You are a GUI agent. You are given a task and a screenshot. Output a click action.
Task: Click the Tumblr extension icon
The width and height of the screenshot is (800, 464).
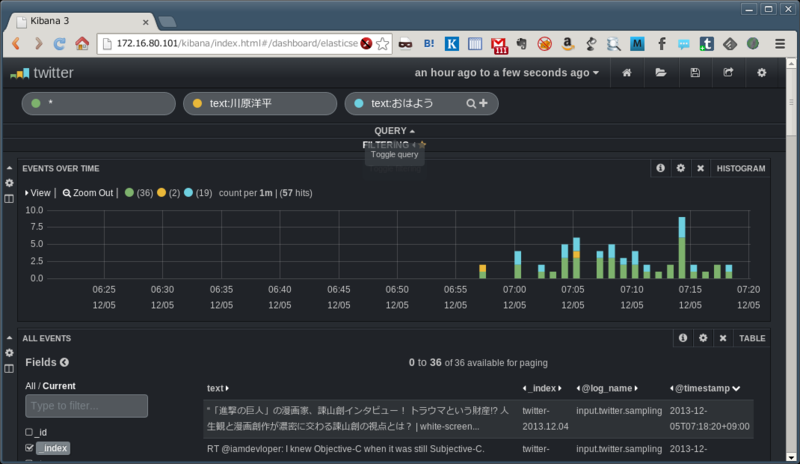pyautogui.click(x=707, y=44)
